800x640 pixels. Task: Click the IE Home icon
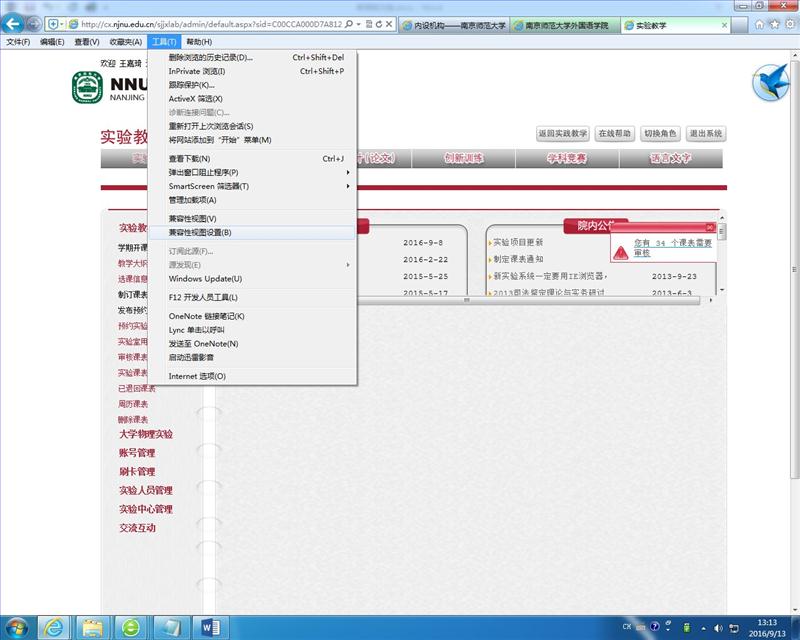761,23
